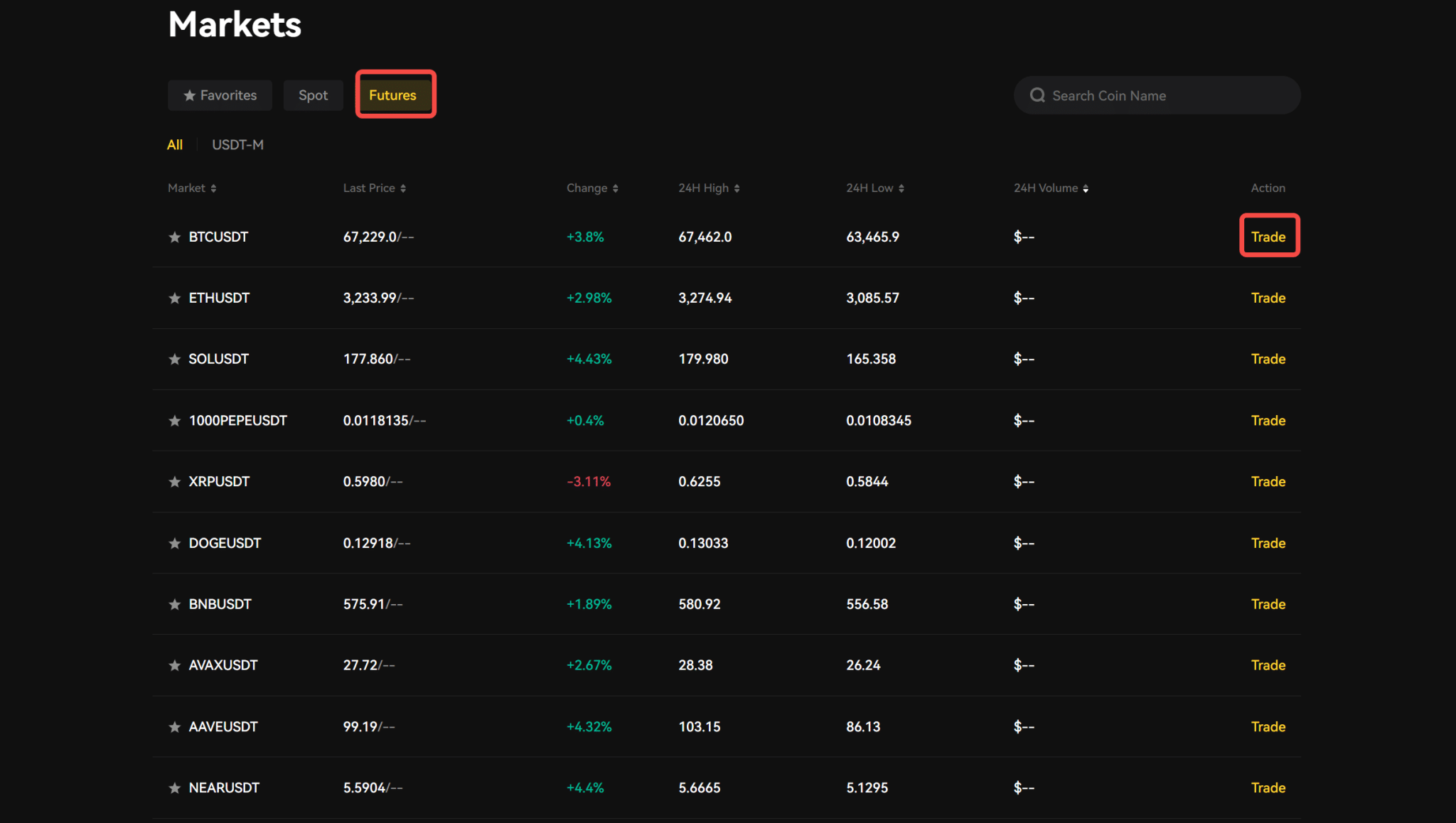Click the Search Coin Name field

click(1159, 95)
